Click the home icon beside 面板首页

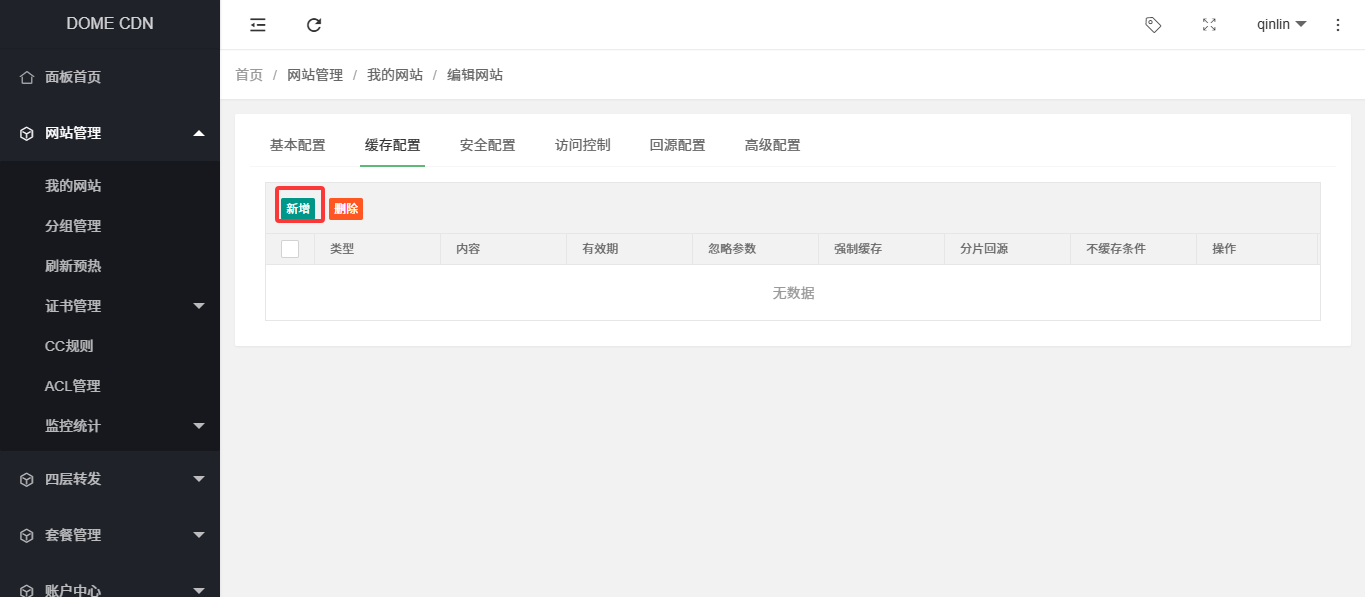[x=27, y=77]
